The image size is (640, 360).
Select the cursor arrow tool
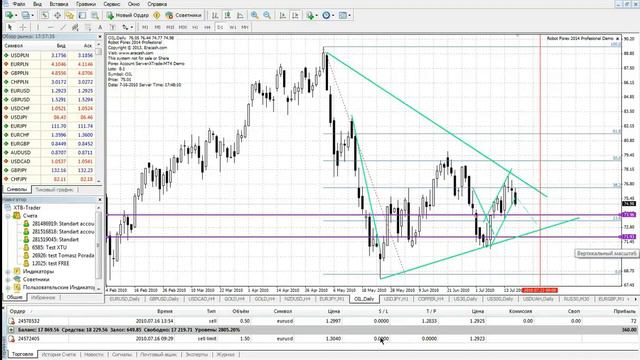(10, 27)
